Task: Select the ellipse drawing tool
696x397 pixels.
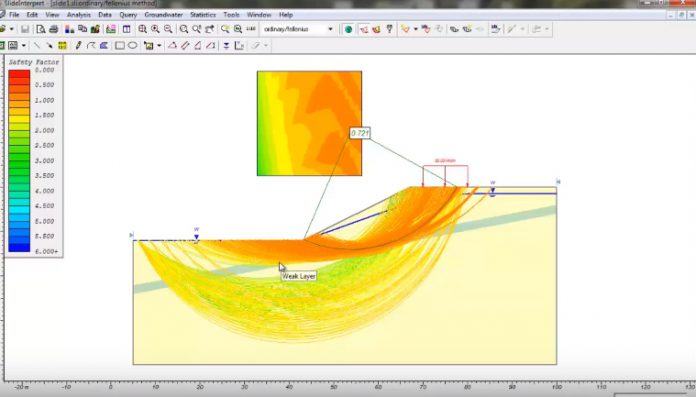Action: [x=132, y=45]
